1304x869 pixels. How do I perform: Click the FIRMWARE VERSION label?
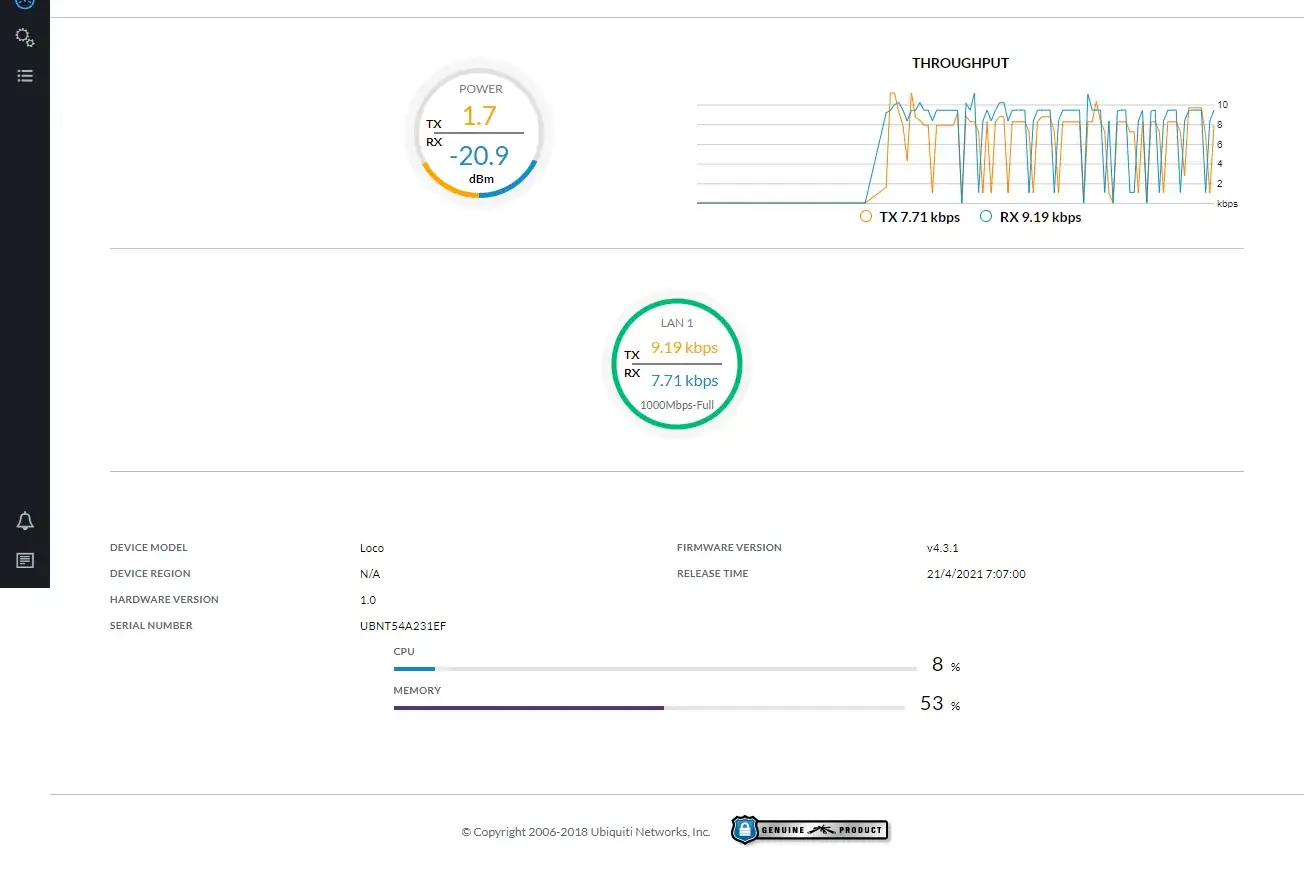pyautogui.click(x=729, y=548)
